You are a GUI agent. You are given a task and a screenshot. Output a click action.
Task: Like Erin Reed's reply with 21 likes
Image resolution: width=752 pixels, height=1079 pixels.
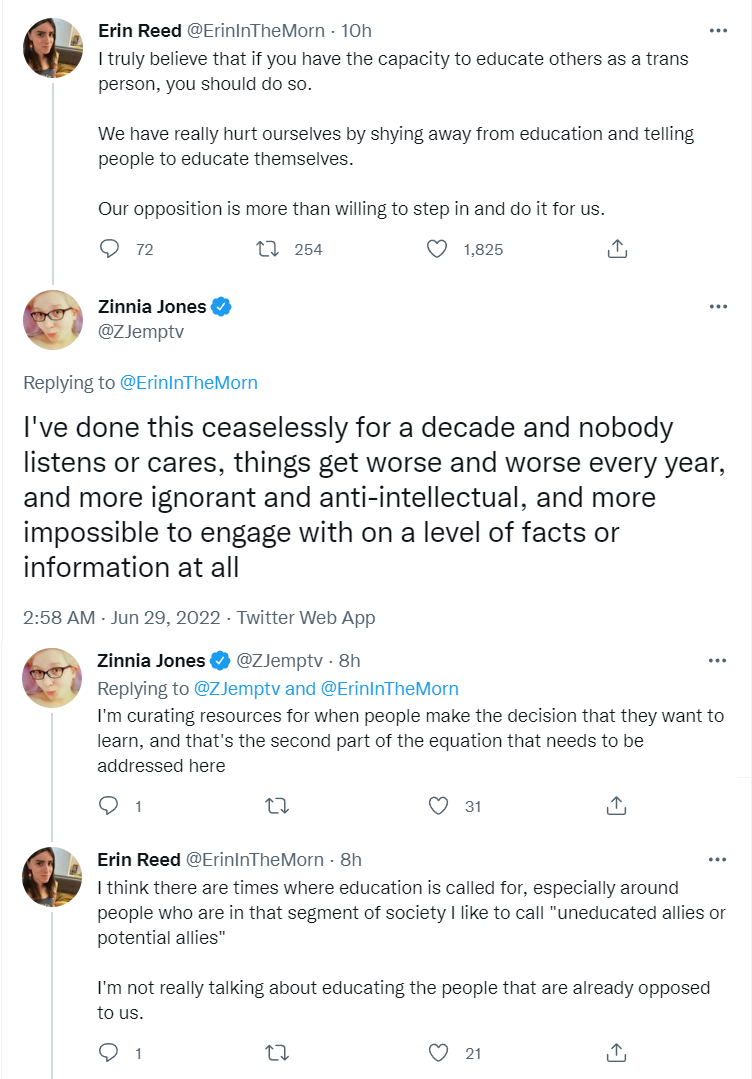[437, 1052]
